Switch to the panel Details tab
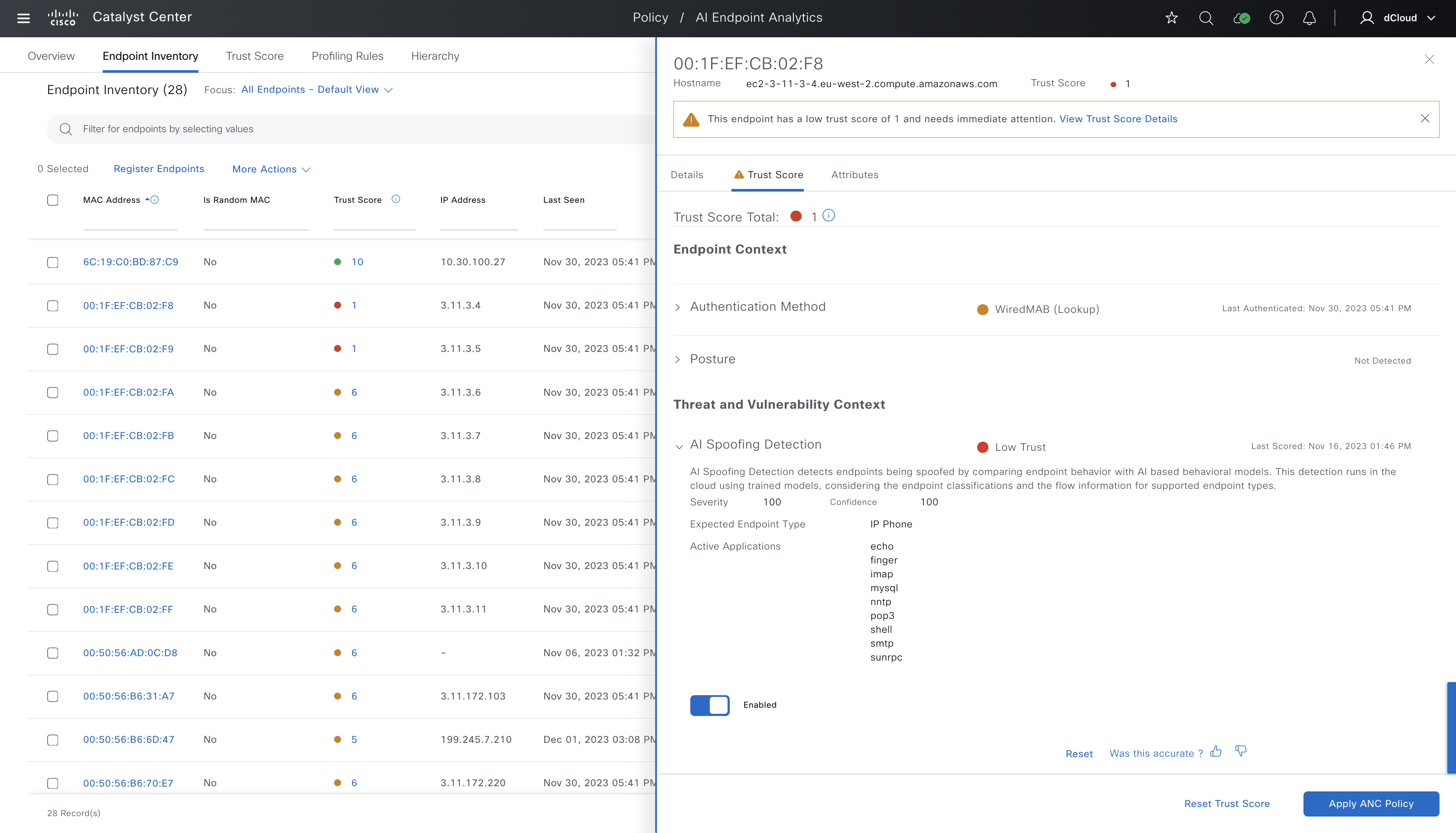 pos(687,175)
